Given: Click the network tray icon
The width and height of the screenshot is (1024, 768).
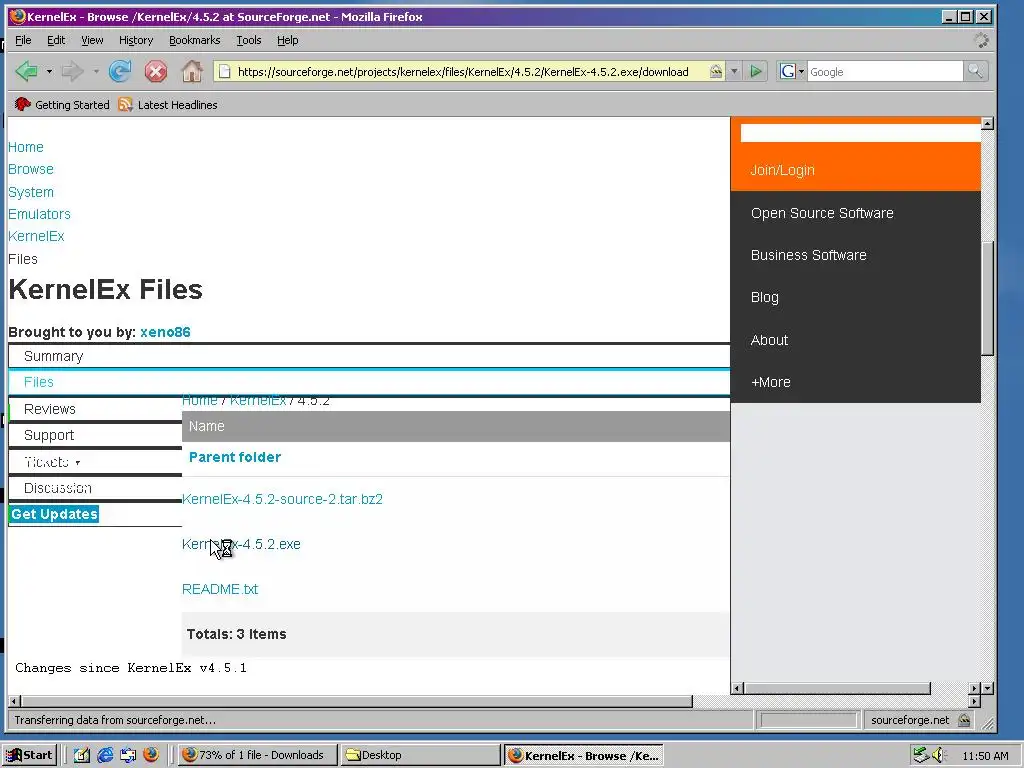Looking at the screenshot, I should pos(921,755).
